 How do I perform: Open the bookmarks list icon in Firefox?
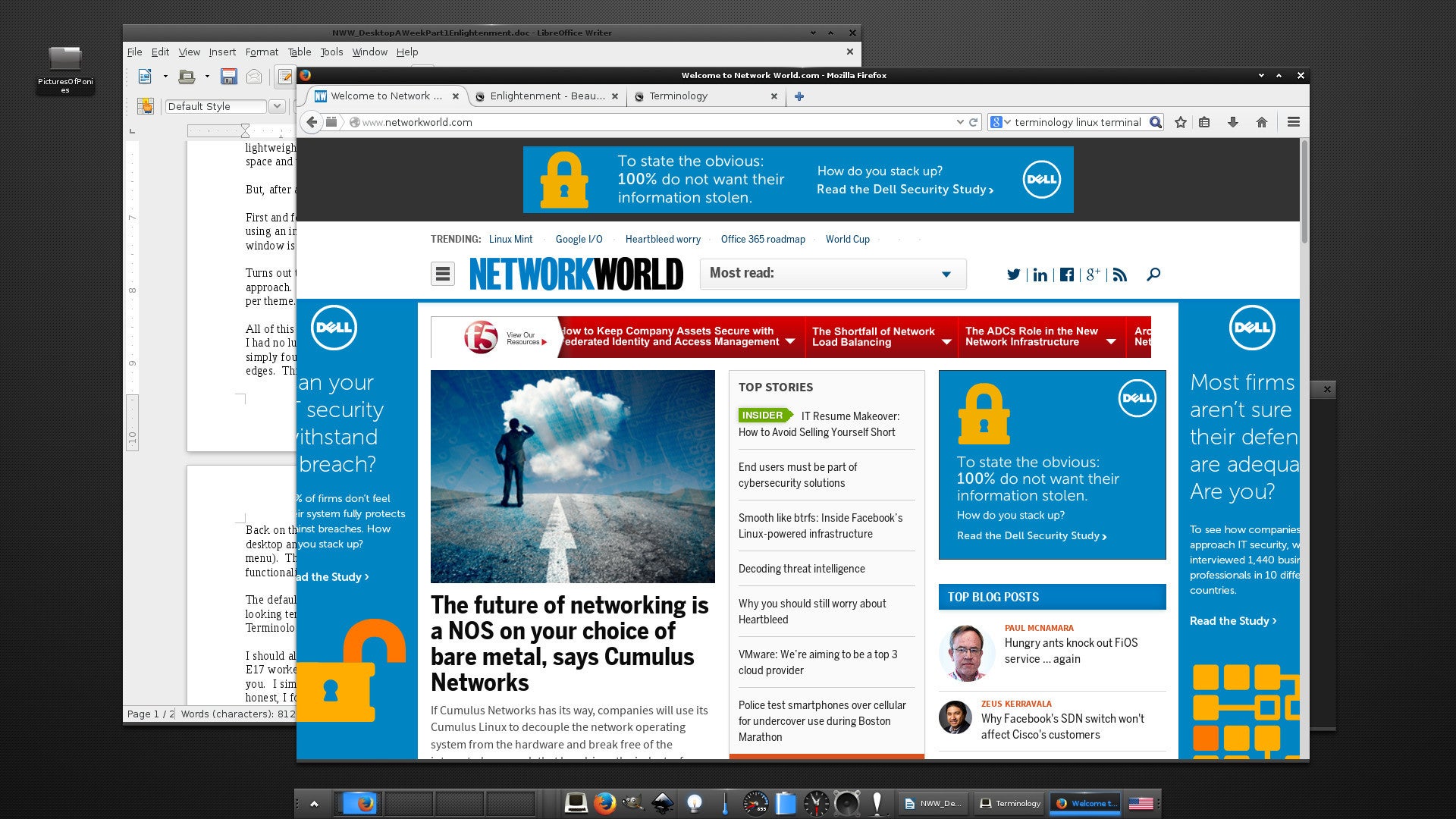coord(1204,122)
